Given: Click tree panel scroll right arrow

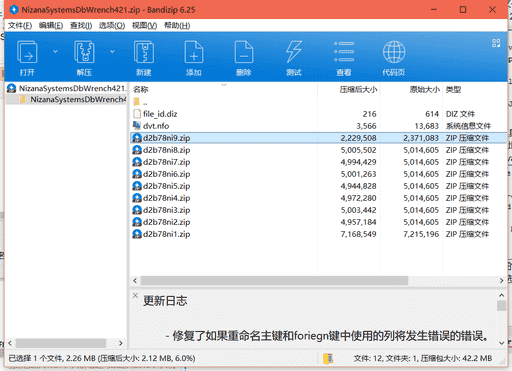Looking at the screenshot, I should click(121, 343).
